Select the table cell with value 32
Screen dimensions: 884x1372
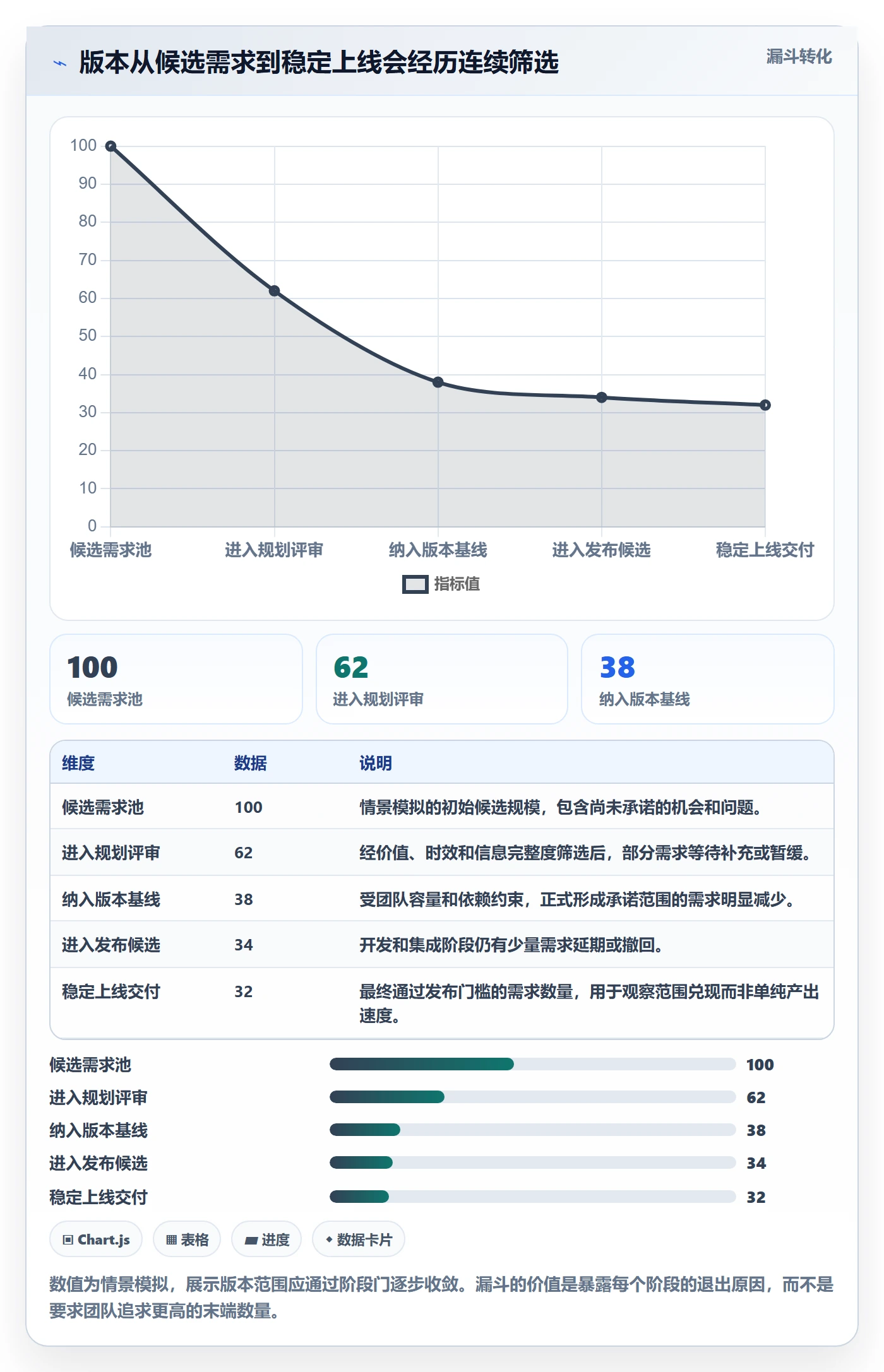coord(244,992)
